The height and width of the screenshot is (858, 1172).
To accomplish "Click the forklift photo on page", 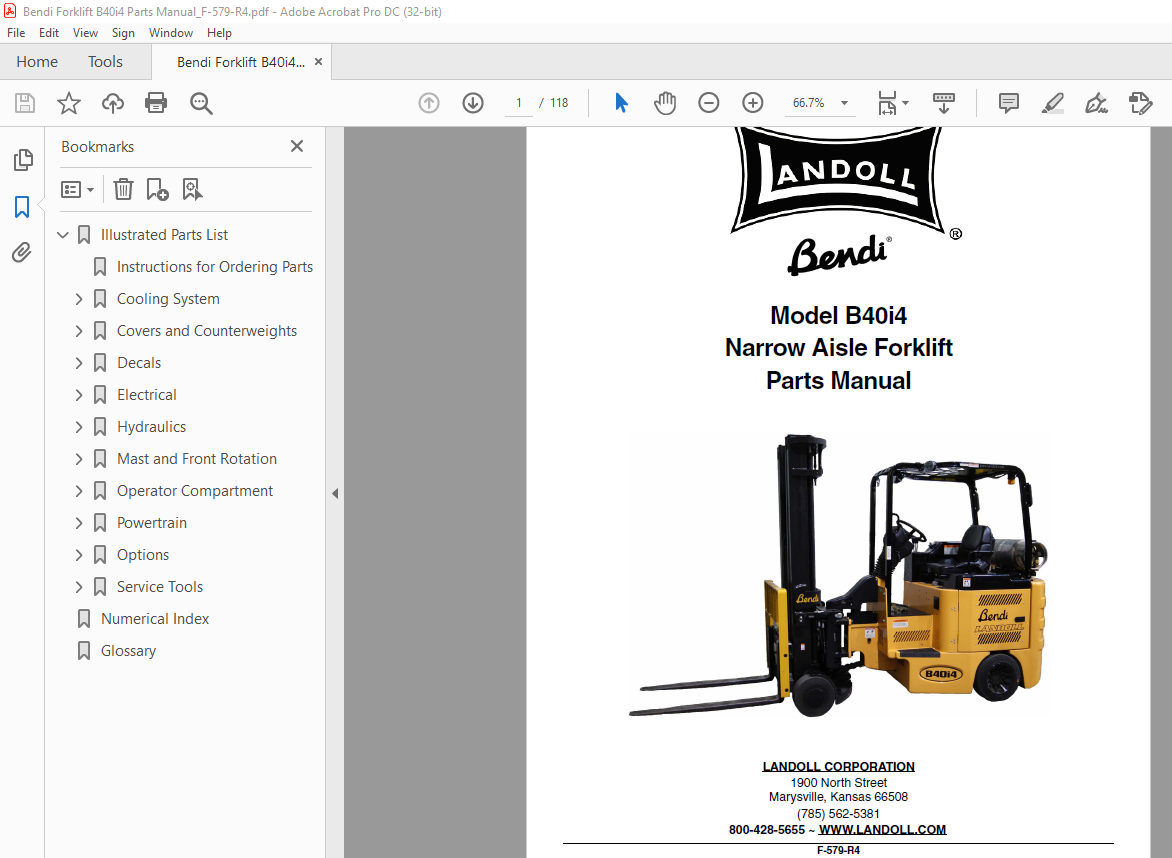I will [838, 575].
